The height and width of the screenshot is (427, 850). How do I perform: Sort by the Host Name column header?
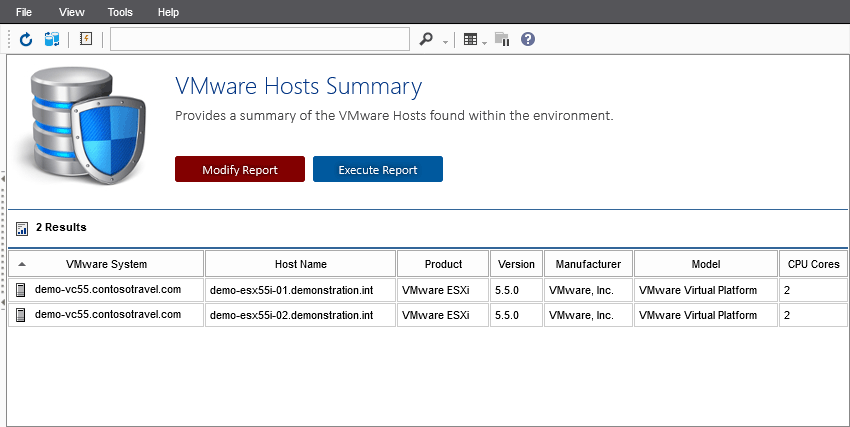300,264
